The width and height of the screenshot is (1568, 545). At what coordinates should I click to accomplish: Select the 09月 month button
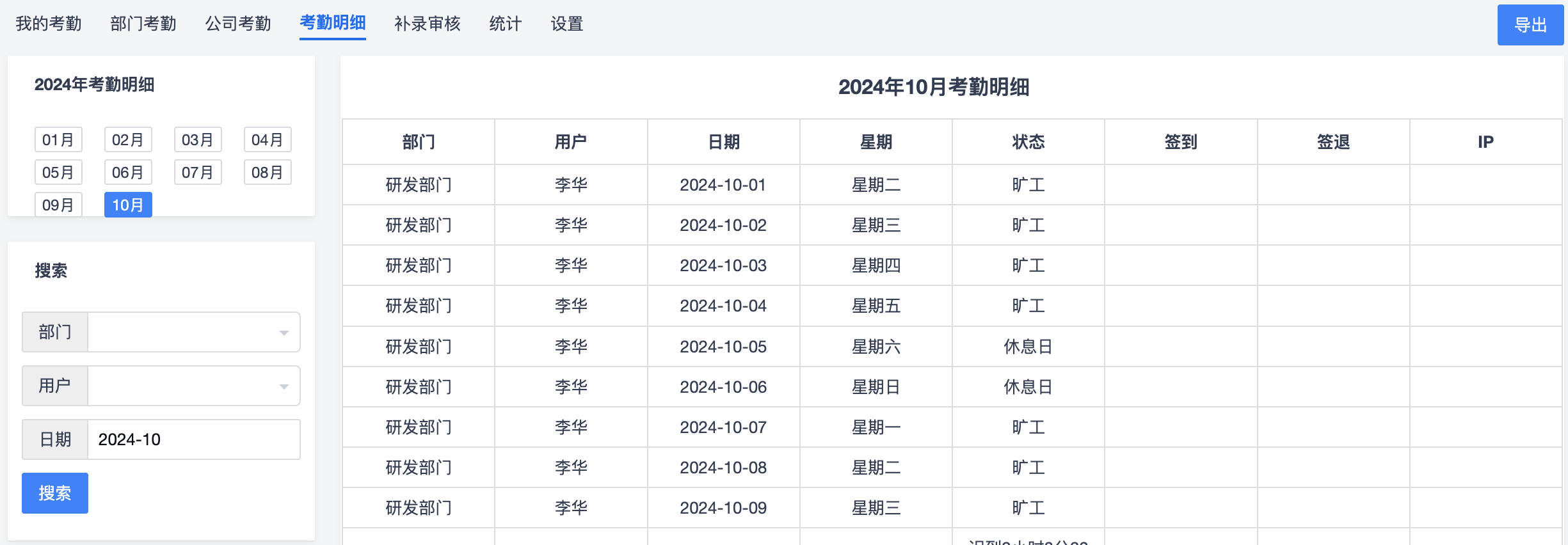coord(58,205)
